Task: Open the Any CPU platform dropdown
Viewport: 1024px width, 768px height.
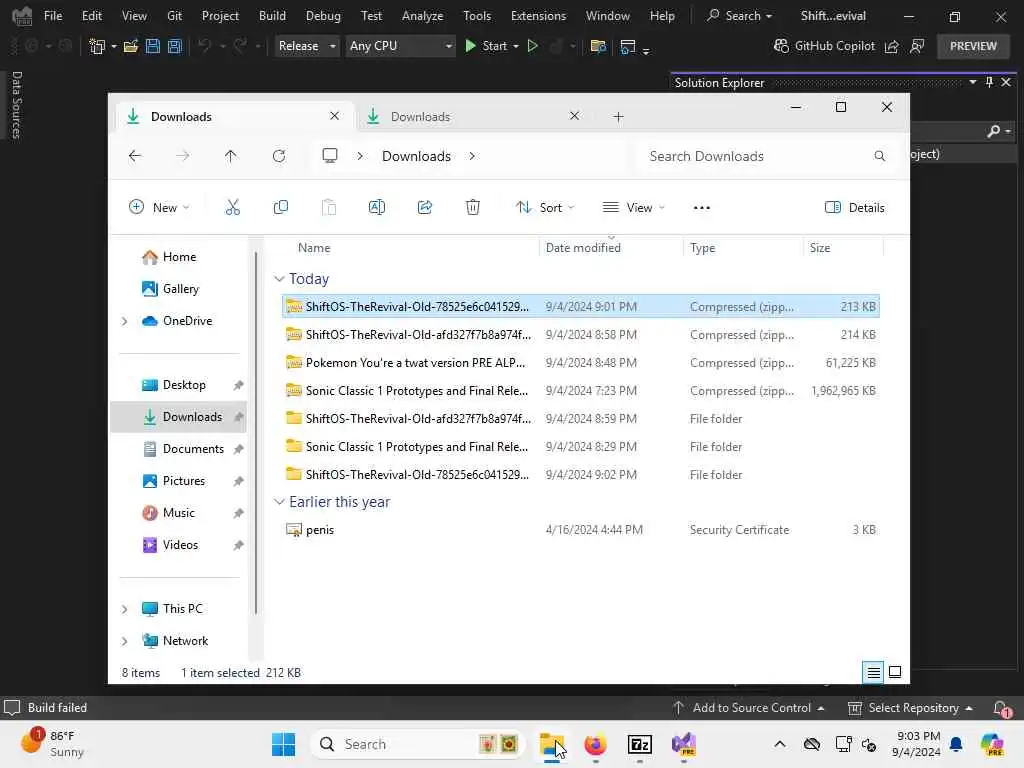Action: [400, 46]
